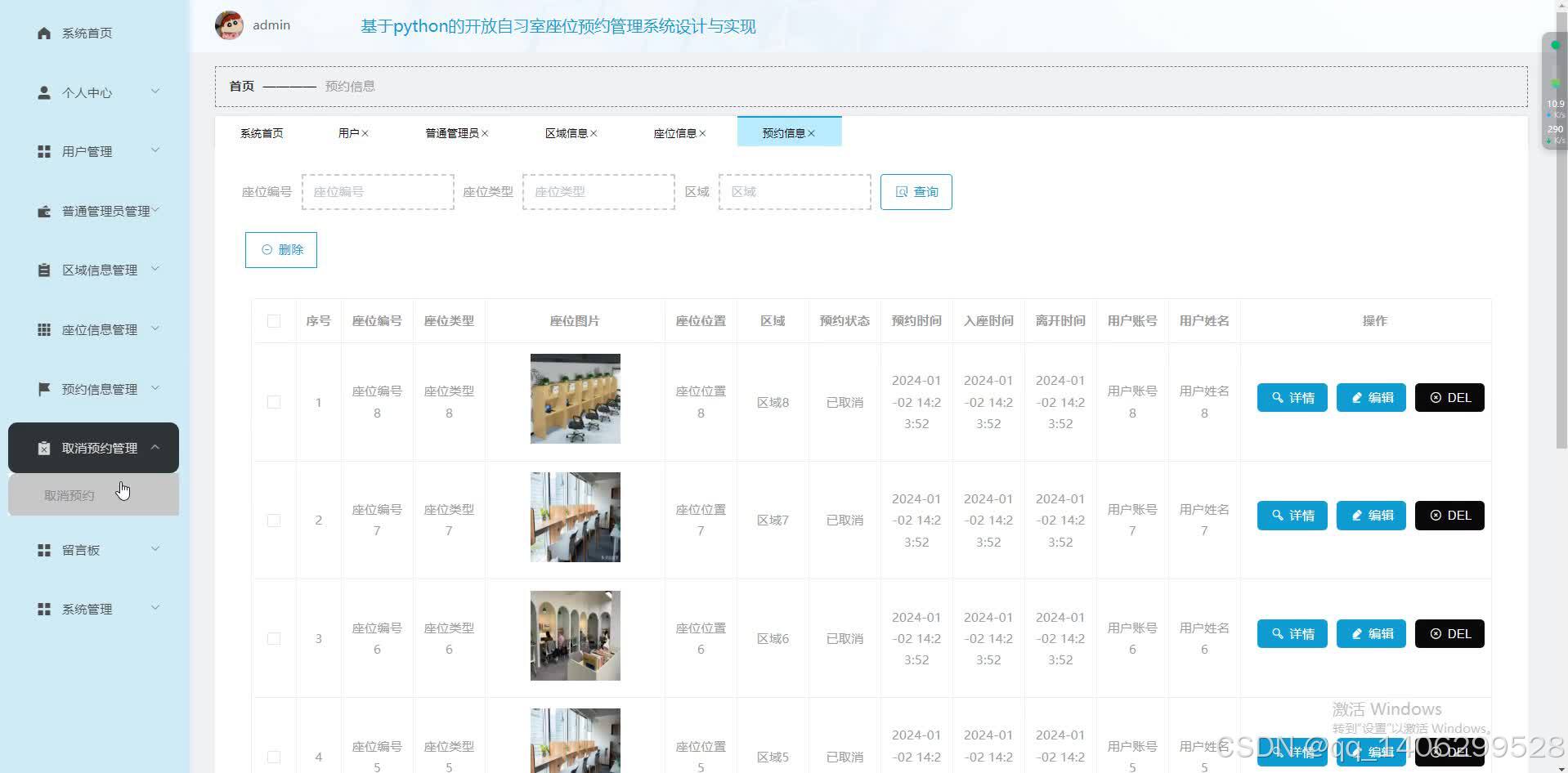Click the 取消预约管理 icon
Screen dimensions: 1568x773
(x=44, y=448)
